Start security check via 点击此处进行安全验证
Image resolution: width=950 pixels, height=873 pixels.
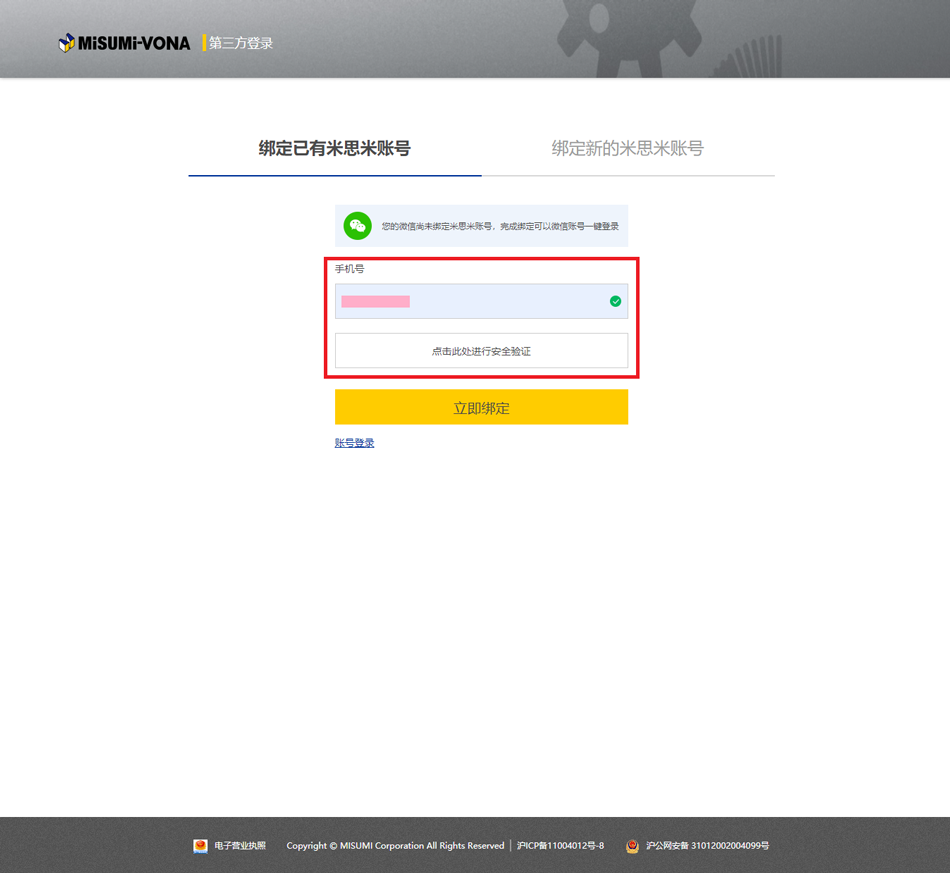[x=481, y=351]
